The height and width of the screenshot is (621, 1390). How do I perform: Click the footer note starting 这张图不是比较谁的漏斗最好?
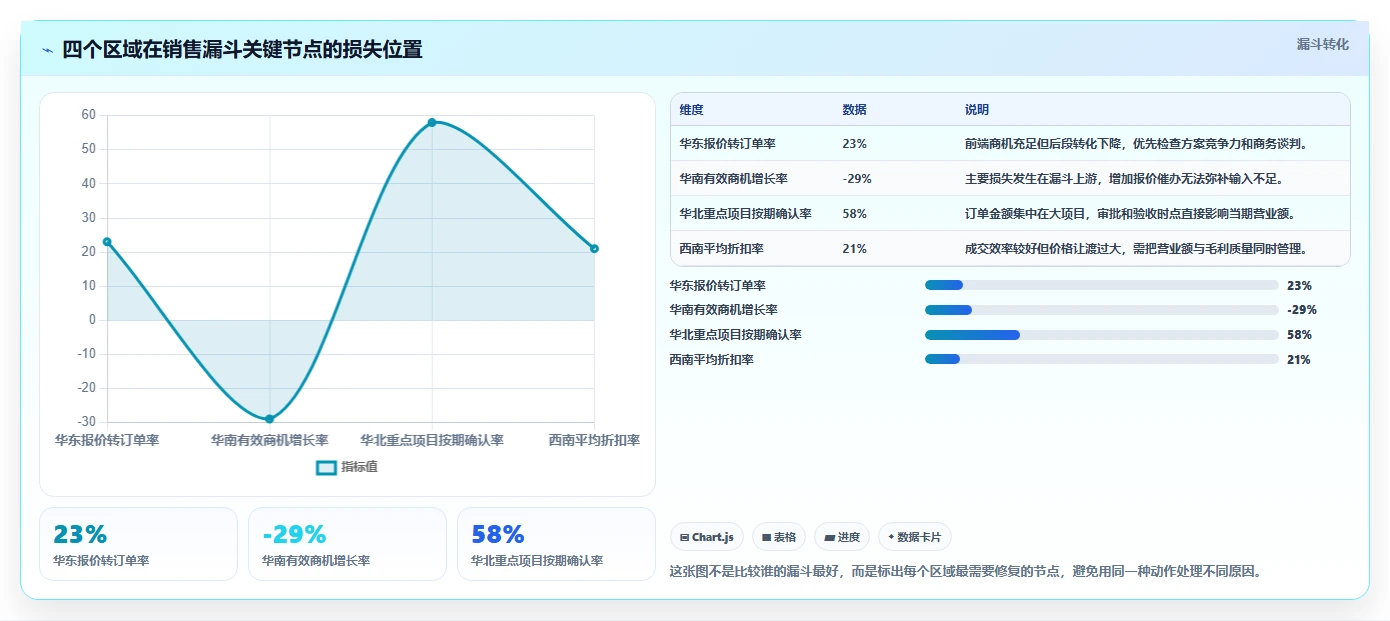pyautogui.click(x=966, y=572)
